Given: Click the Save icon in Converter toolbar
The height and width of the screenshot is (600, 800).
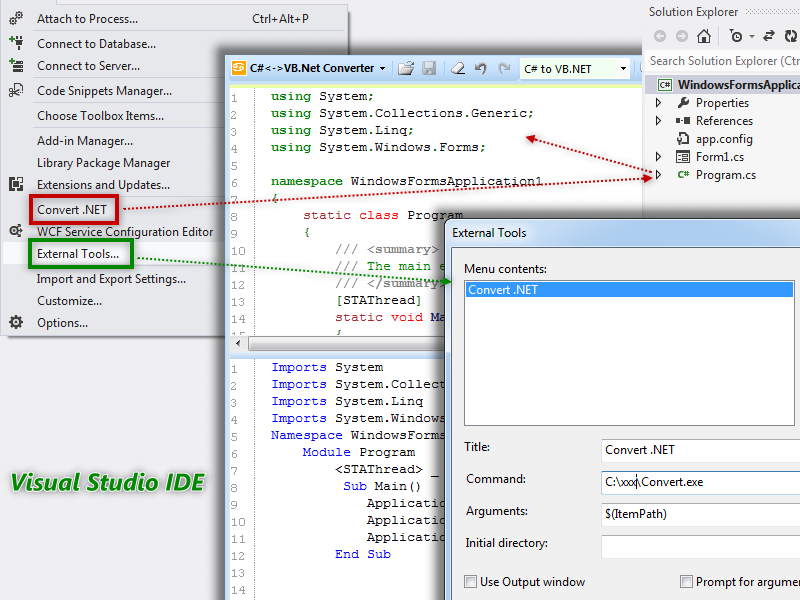Looking at the screenshot, I should tap(429, 68).
